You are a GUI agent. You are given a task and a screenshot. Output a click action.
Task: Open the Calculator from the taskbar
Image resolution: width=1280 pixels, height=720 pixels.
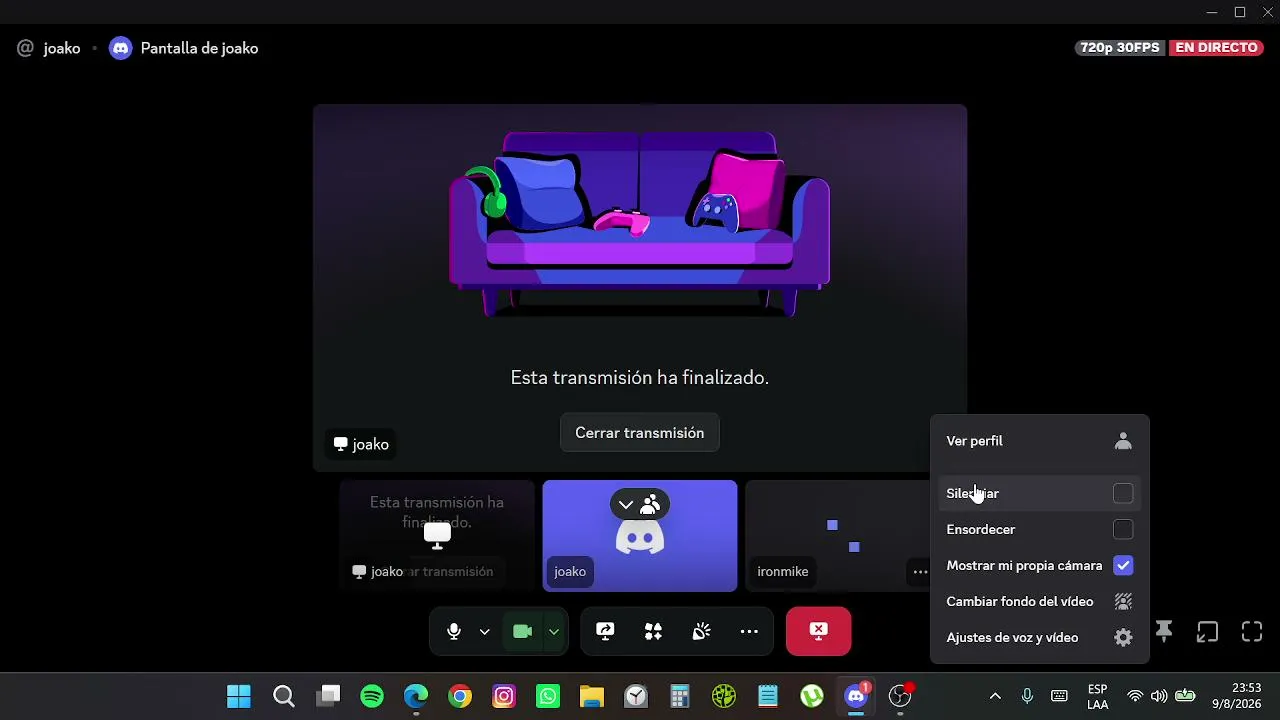pyautogui.click(x=680, y=696)
